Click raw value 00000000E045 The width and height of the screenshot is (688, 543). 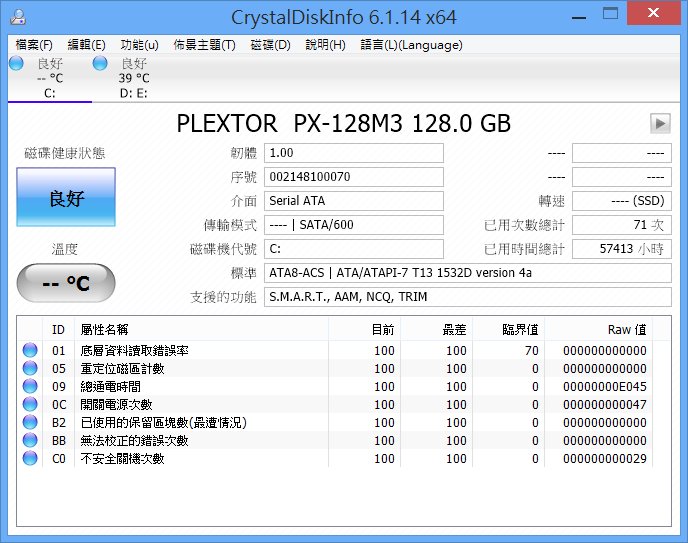click(x=605, y=386)
